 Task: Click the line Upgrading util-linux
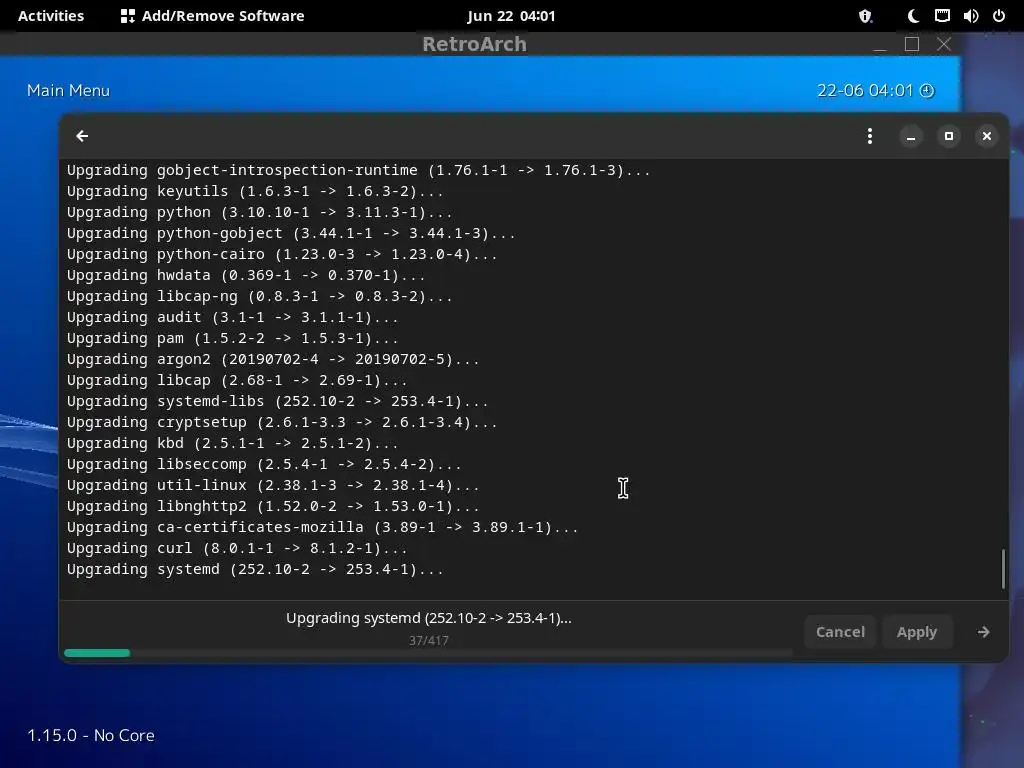tap(273, 485)
